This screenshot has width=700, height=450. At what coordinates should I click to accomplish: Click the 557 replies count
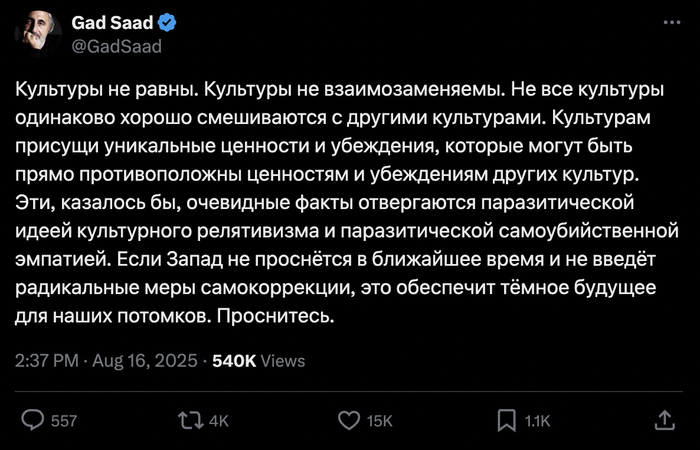(63, 421)
